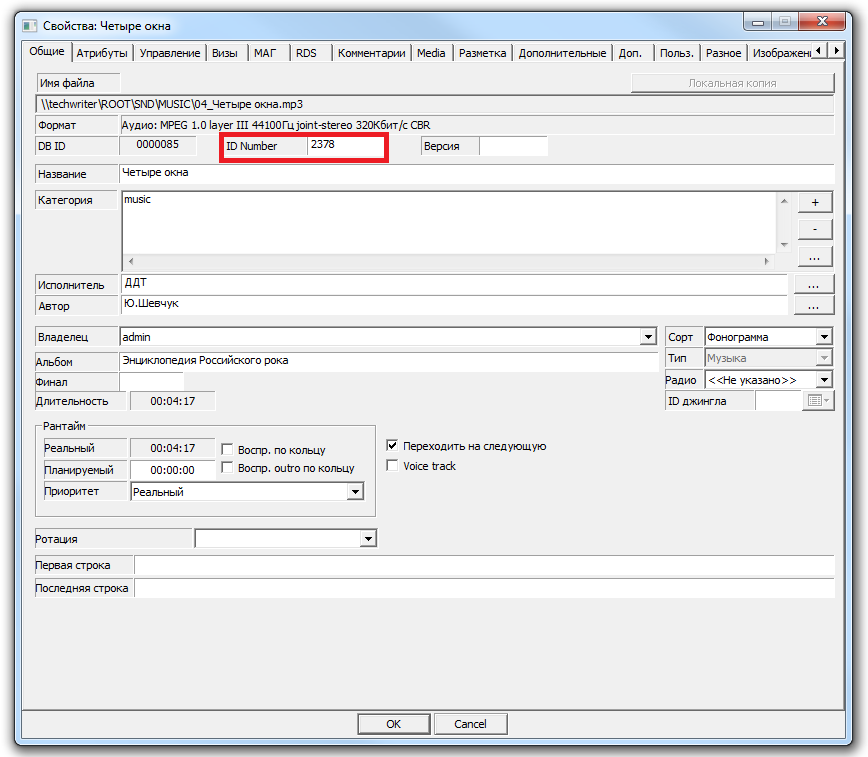Expand the Ротация dropdown

(x=368, y=538)
